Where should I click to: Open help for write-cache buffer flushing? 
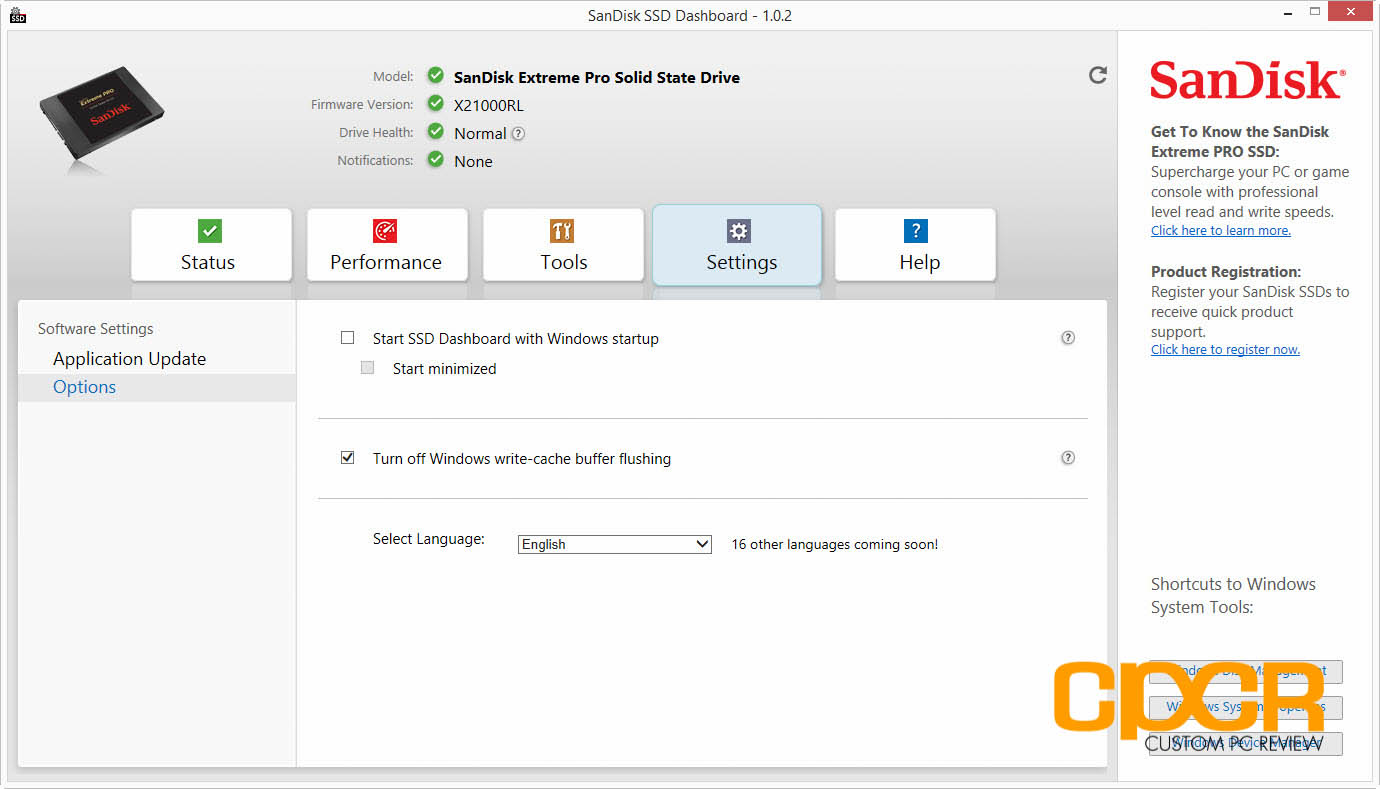point(1068,458)
